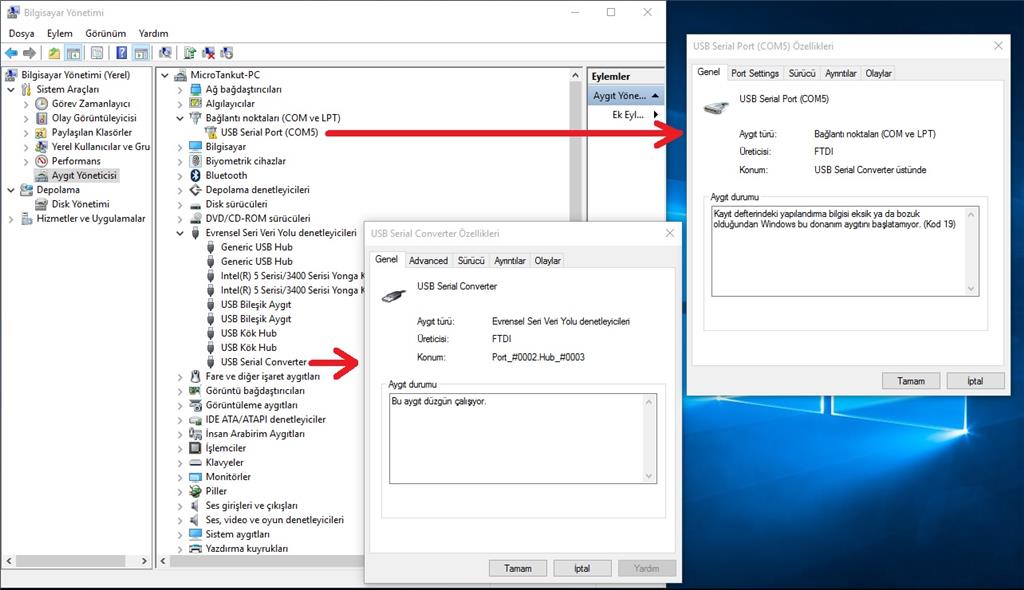Screen dimensions: 1024x590
Task: Expand Disk sürücüleri category
Action: [x=180, y=205]
